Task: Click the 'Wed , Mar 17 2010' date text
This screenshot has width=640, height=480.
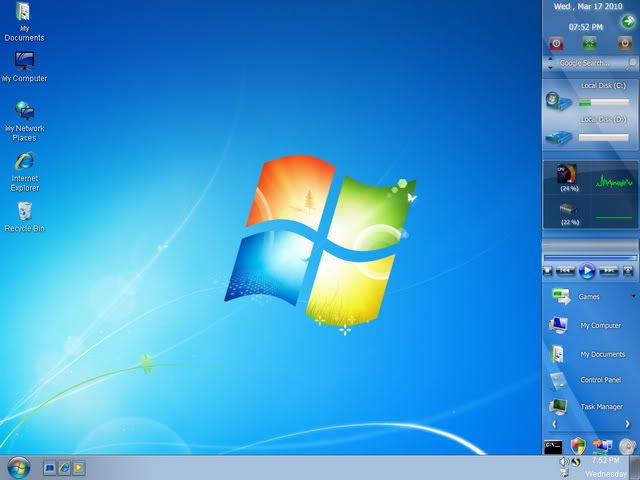Action: (588, 6)
